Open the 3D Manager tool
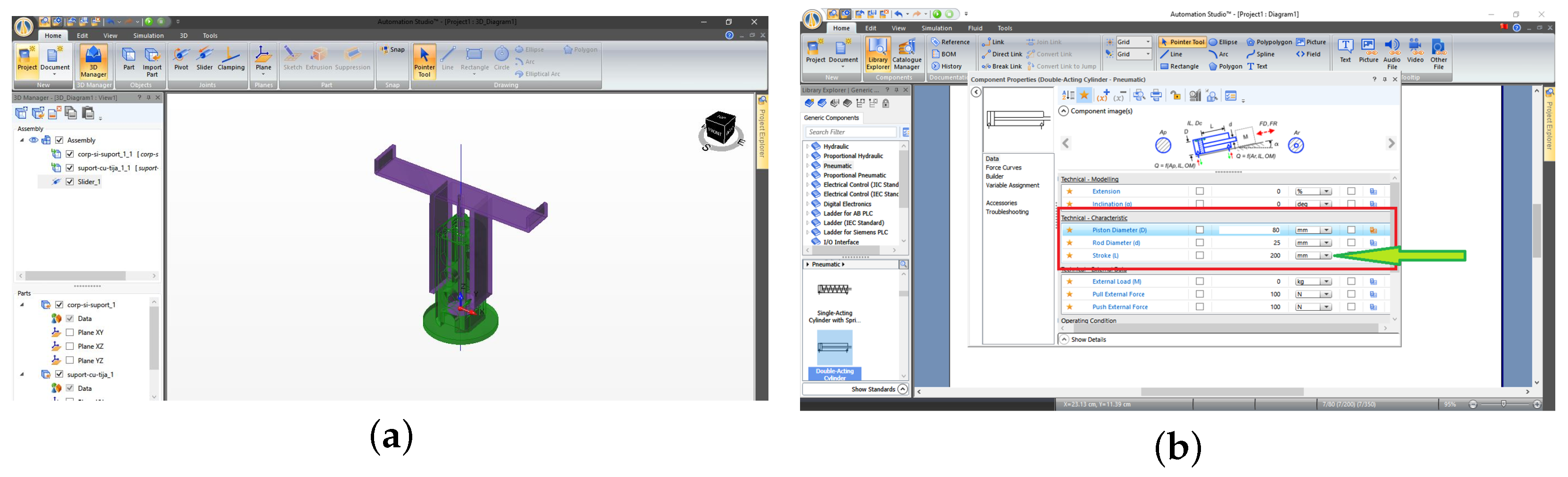Viewport: 1568px width, 477px height. pos(93,61)
